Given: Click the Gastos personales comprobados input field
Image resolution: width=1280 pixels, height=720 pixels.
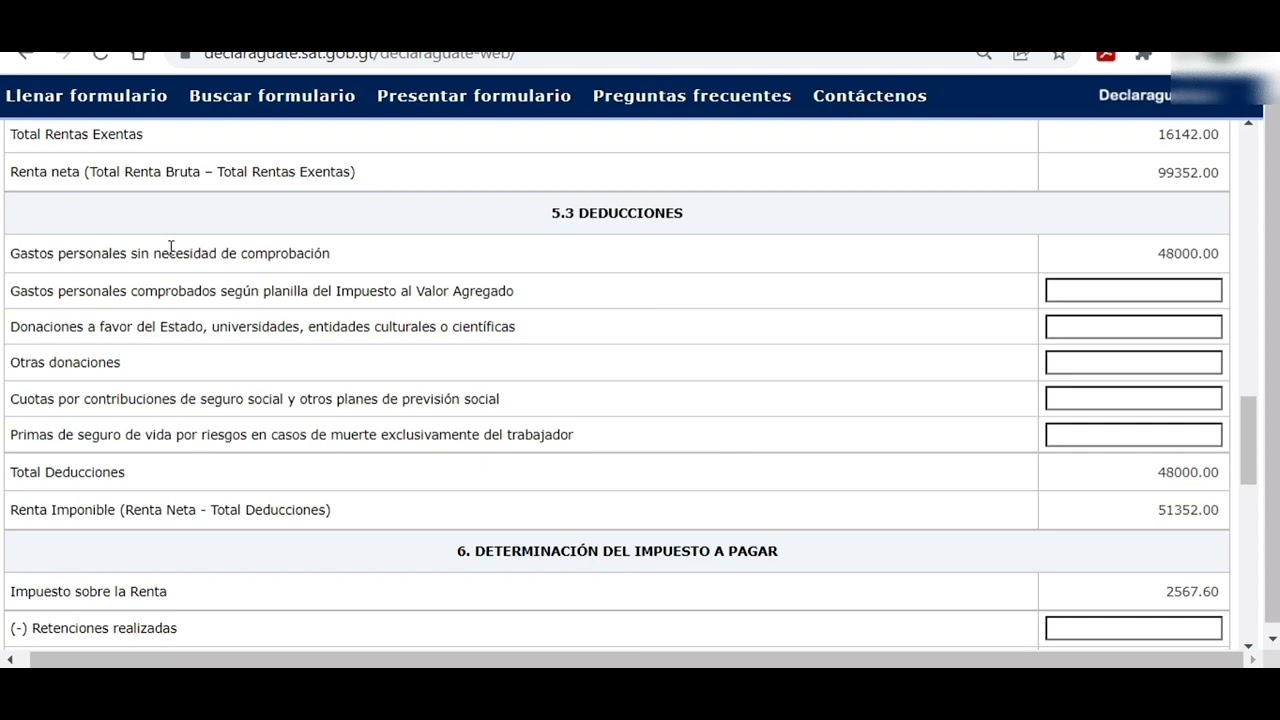Looking at the screenshot, I should pos(1133,291).
